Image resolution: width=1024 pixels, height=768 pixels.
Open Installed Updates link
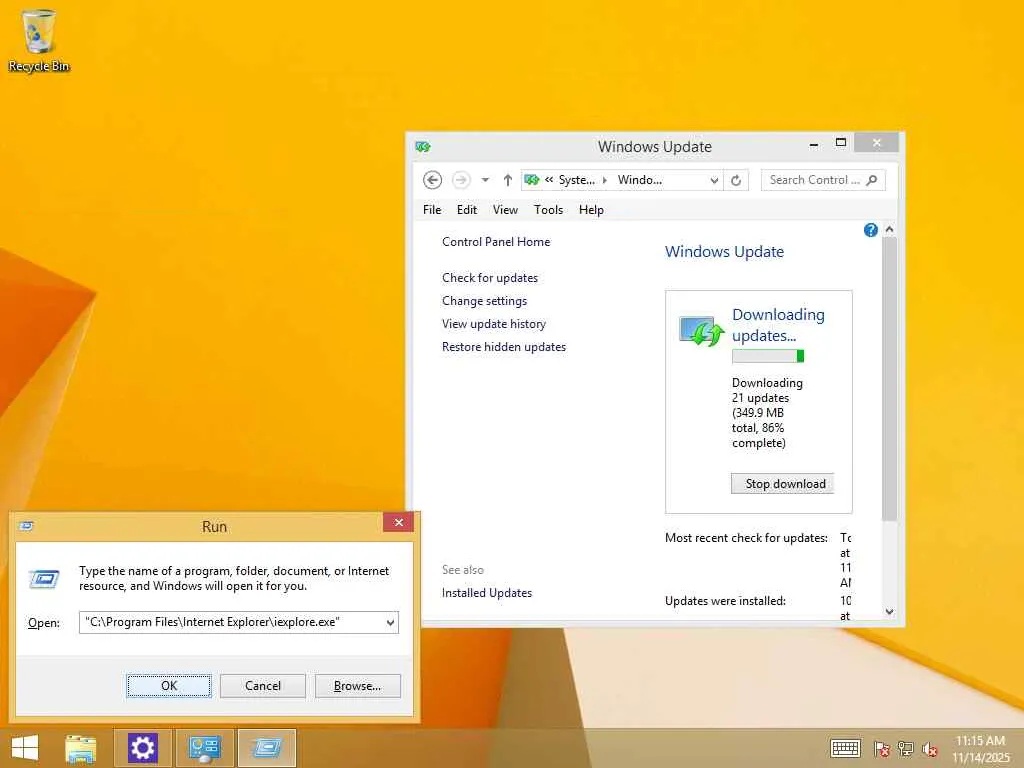point(487,593)
